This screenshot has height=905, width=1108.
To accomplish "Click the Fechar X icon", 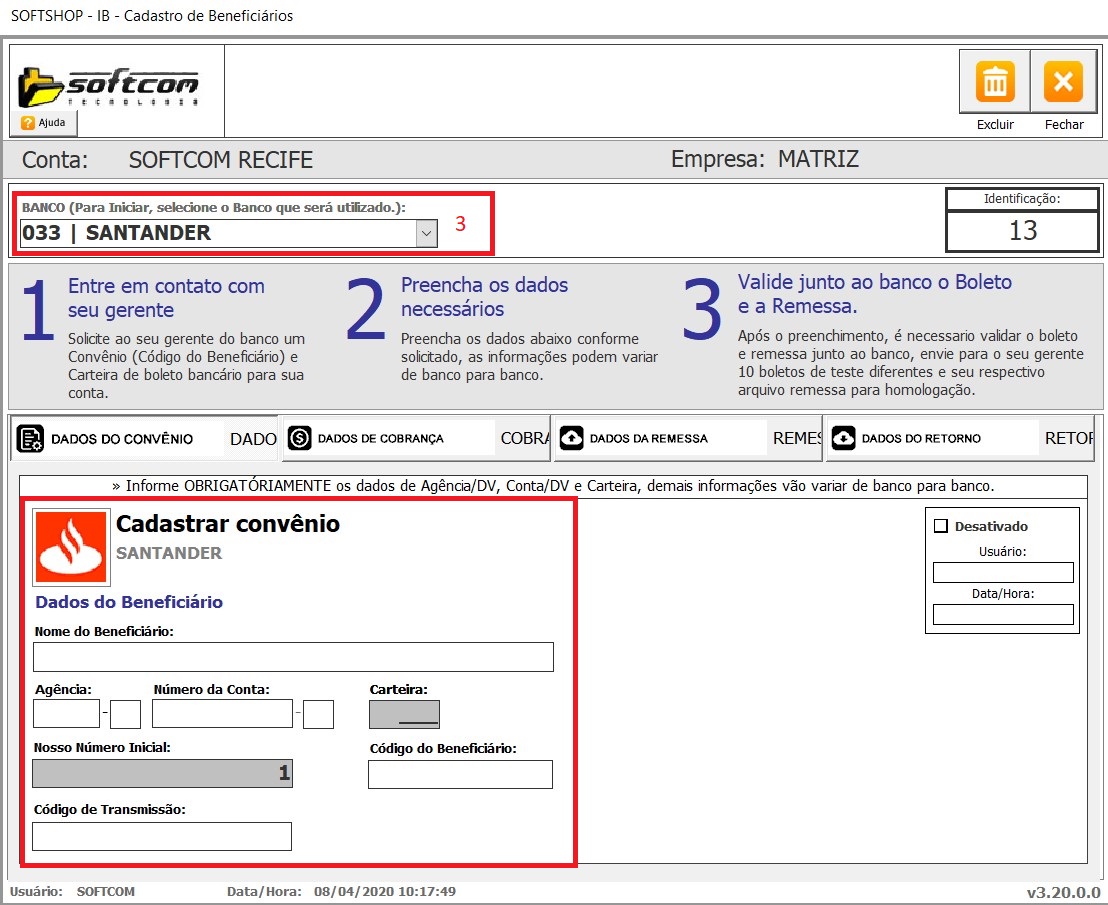I will 1063,82.
